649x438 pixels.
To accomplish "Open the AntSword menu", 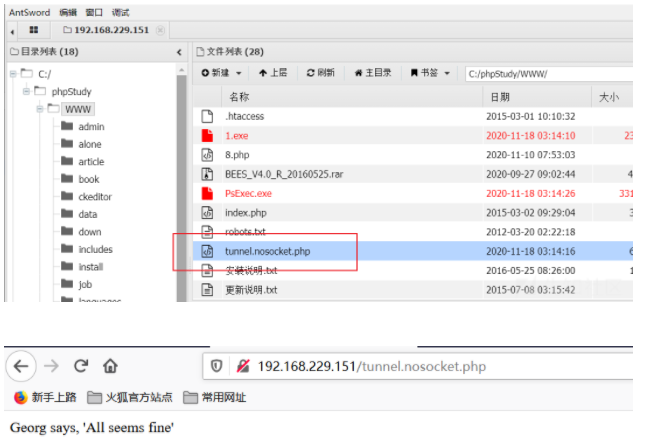I will tap(29, 12).
